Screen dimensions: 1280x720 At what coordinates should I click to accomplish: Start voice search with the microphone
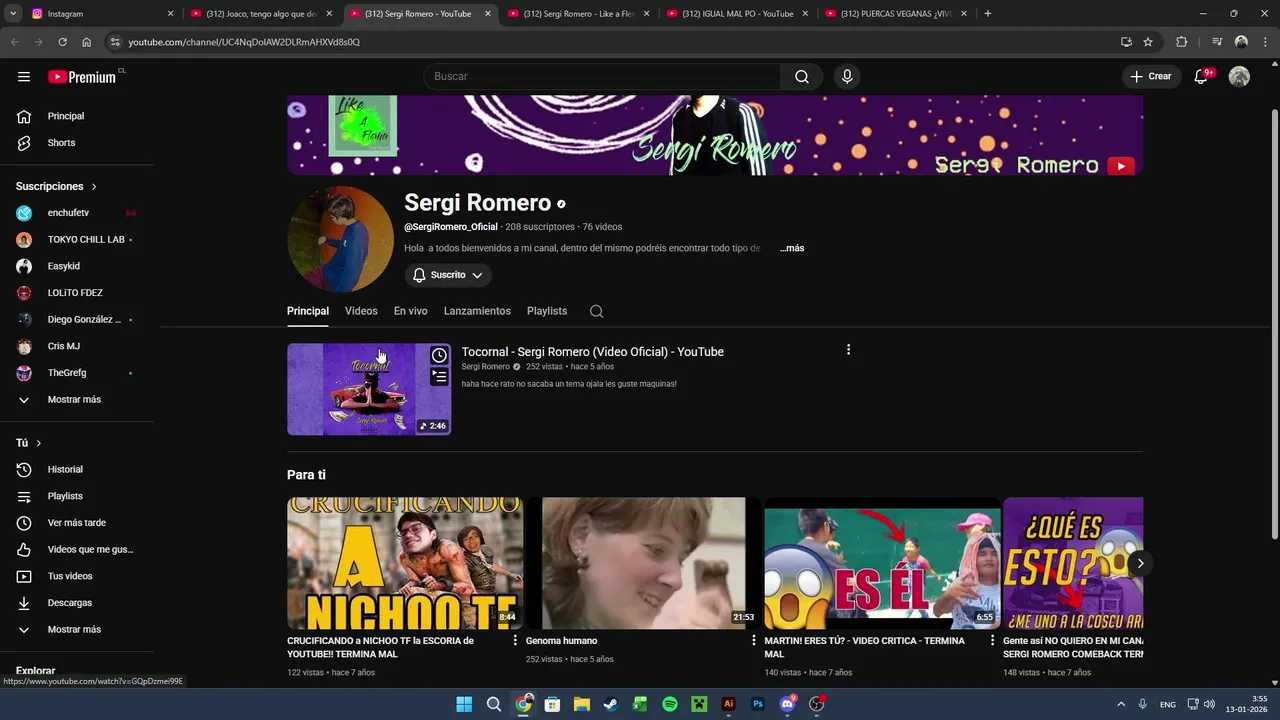pyautogui.click(x=847, y=77)
